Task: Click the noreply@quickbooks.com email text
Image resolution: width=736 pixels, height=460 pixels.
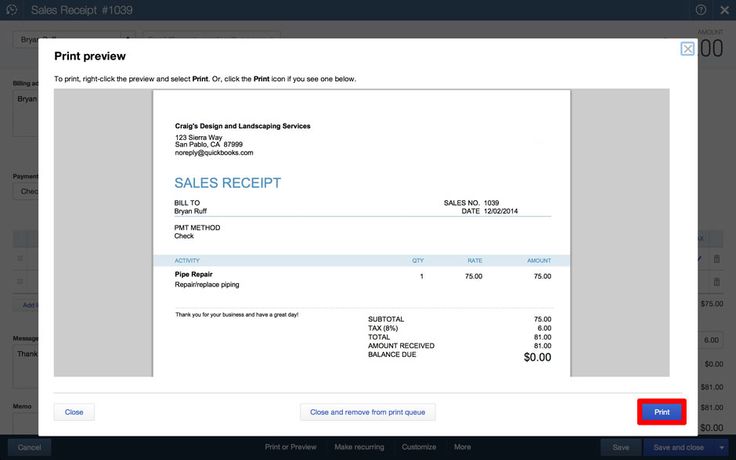Action: (x=214, y=153)
